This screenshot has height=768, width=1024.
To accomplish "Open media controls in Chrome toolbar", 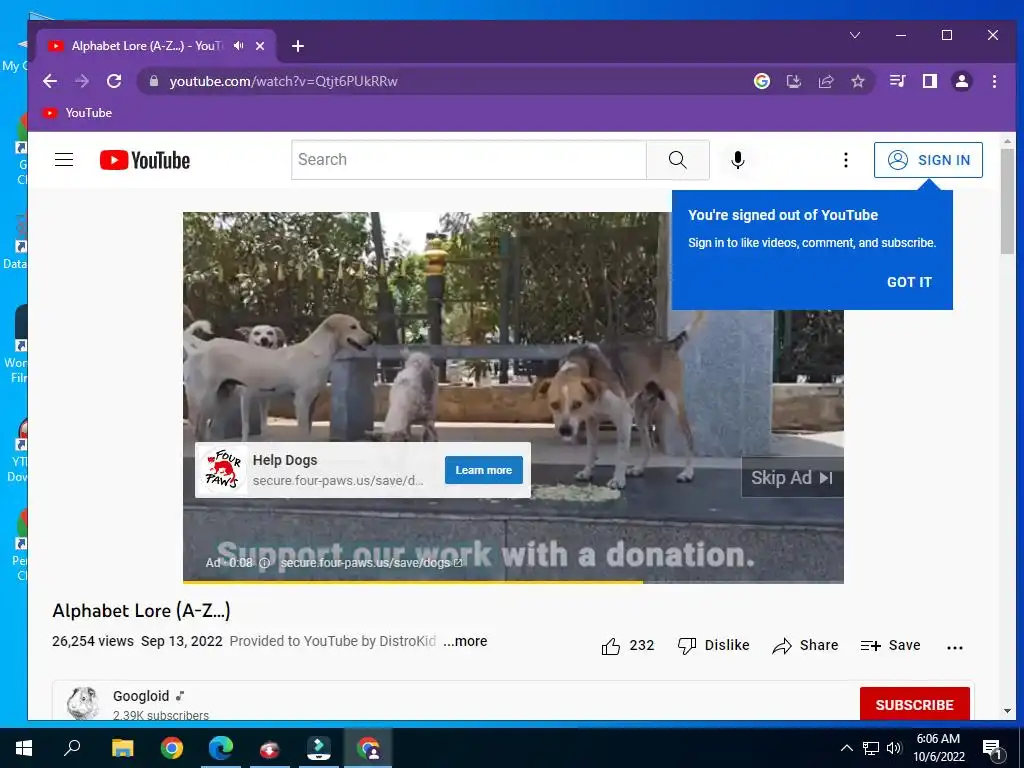I will tap(898, 81).
